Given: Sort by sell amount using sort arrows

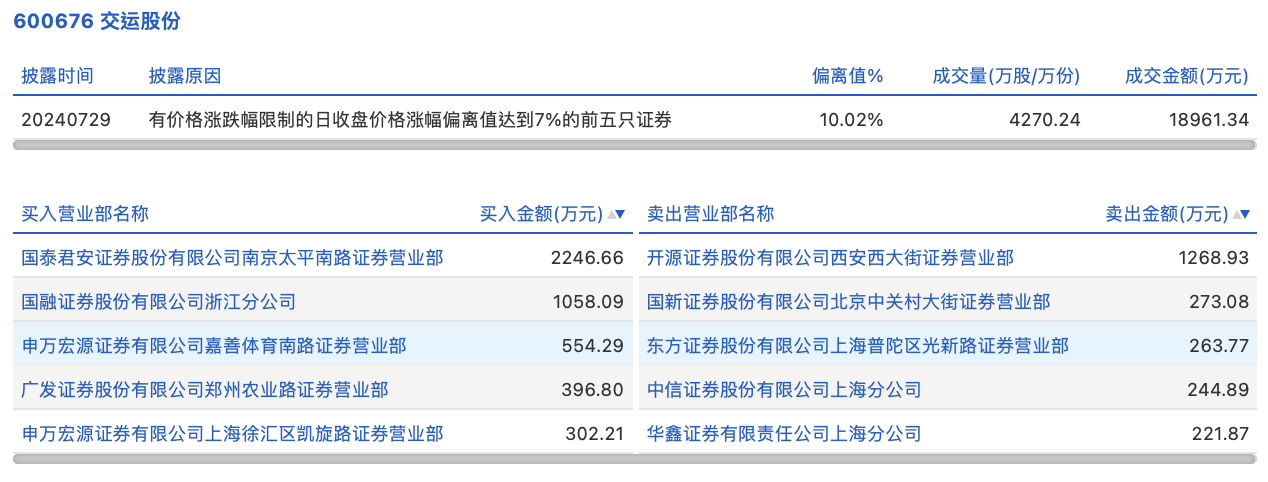Looking at the screenshot, I should pyautogui.click(x=1242, y=214).
